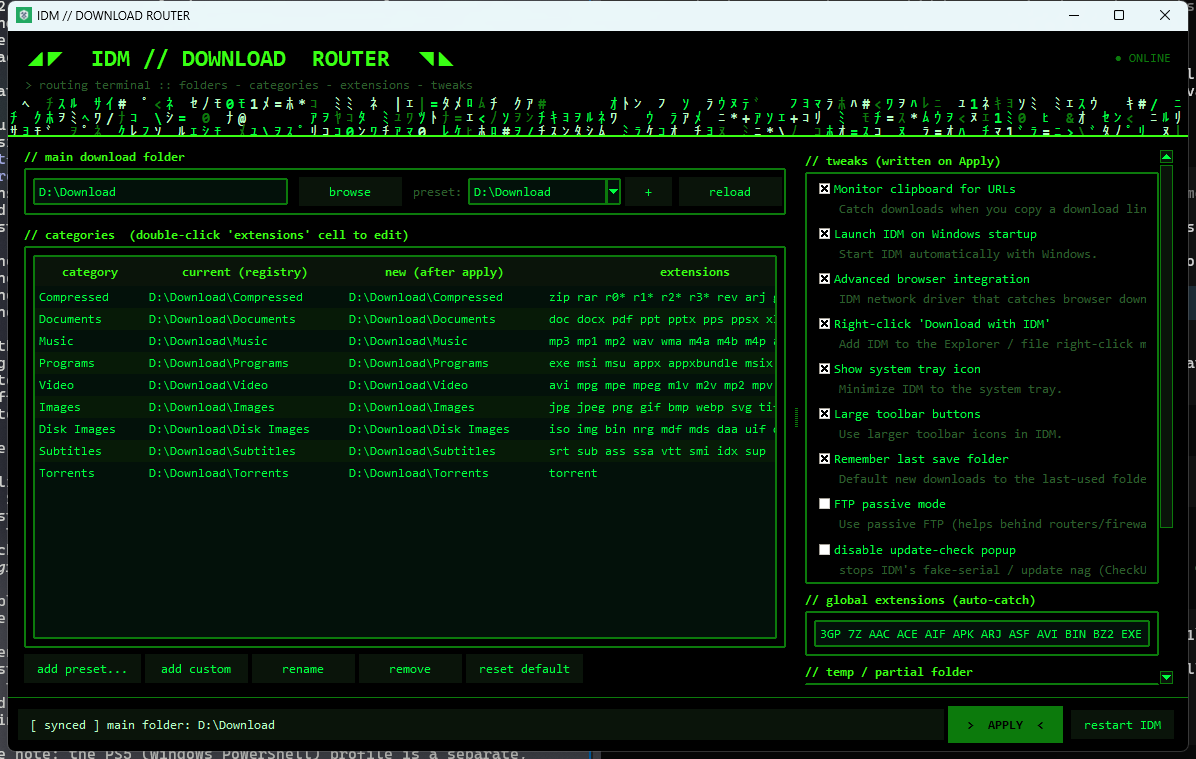The height and width of the screenshot is (759, 1196).
Task: Click the remove button
Action: 410,669
